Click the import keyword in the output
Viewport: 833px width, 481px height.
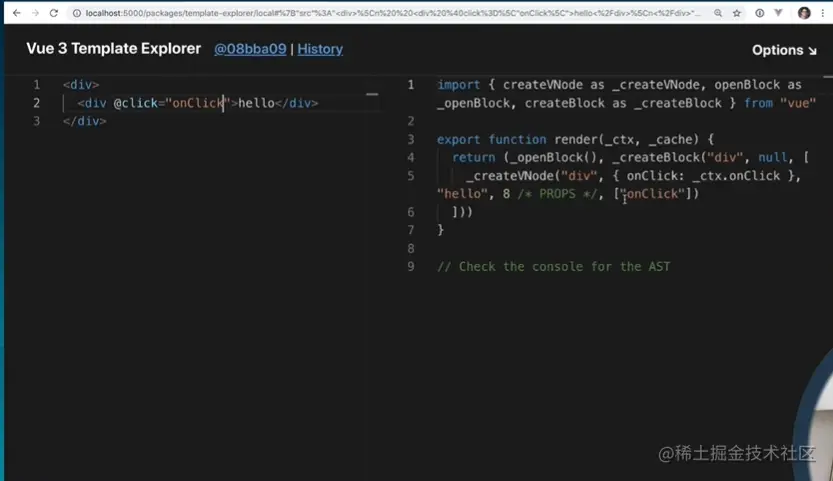pos(458,85)
